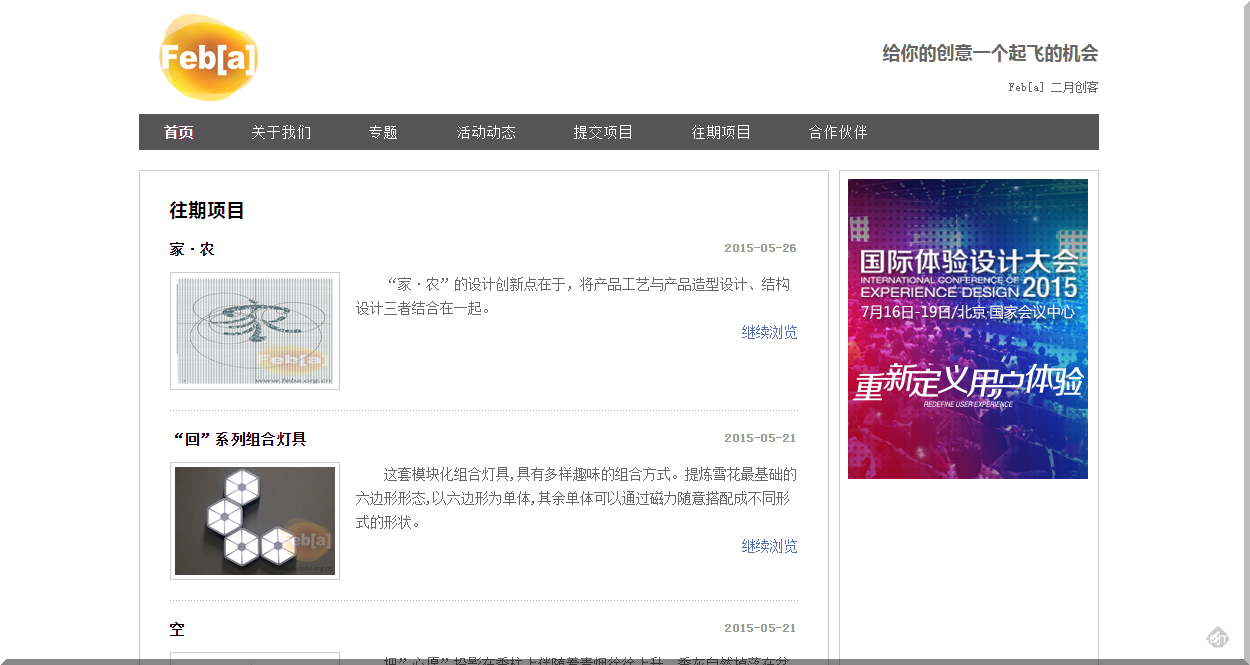Open the 家·农 project thumbnail image
The height and width of the screenshot is (665, 1250).
tap(255, 331)
